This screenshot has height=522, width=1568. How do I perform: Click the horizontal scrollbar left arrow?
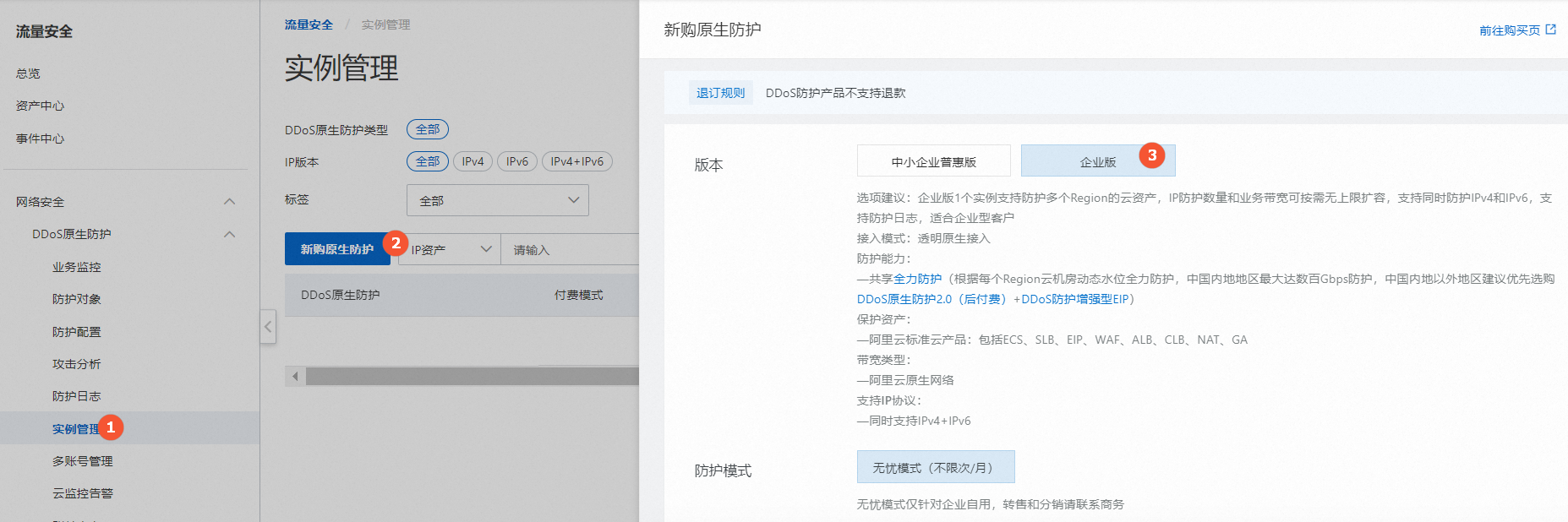point(295,376)
